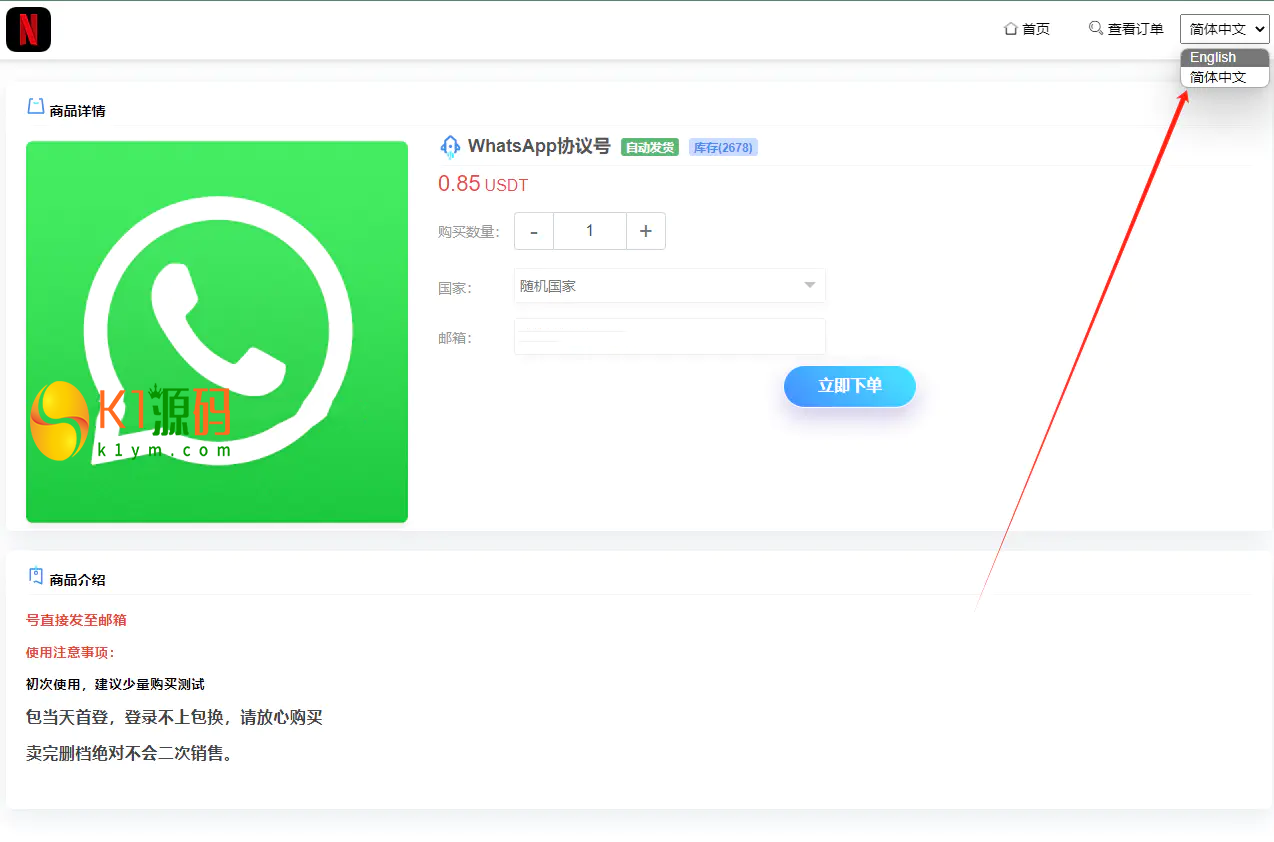Click the 商品详情 section heading
Viewport: 1274px width, 842px height.
click(x=77, y=111)
